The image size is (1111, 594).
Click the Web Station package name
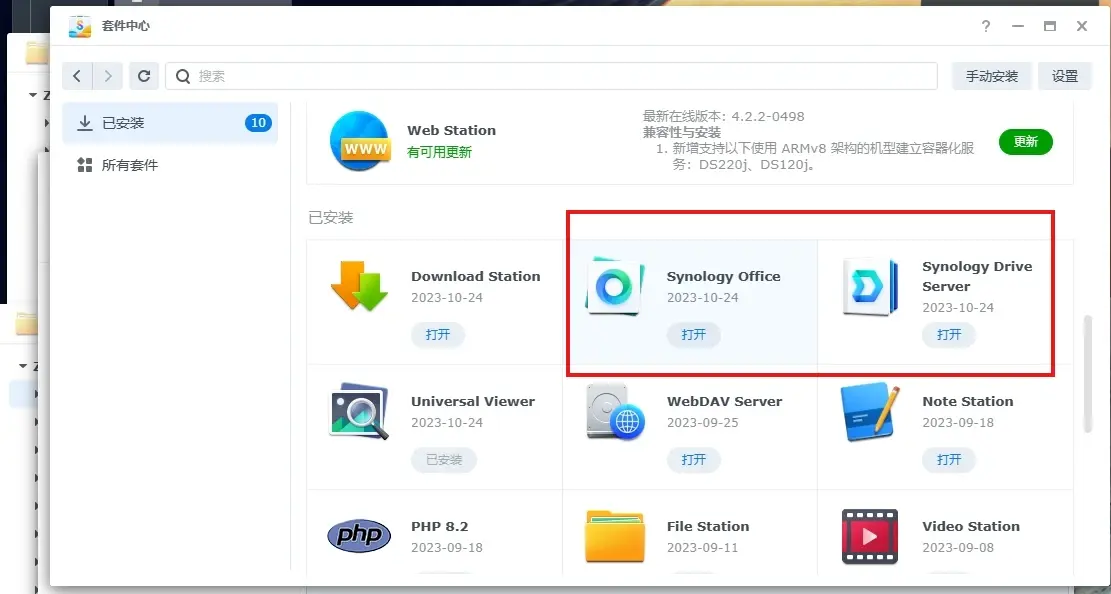coord(451,130)
